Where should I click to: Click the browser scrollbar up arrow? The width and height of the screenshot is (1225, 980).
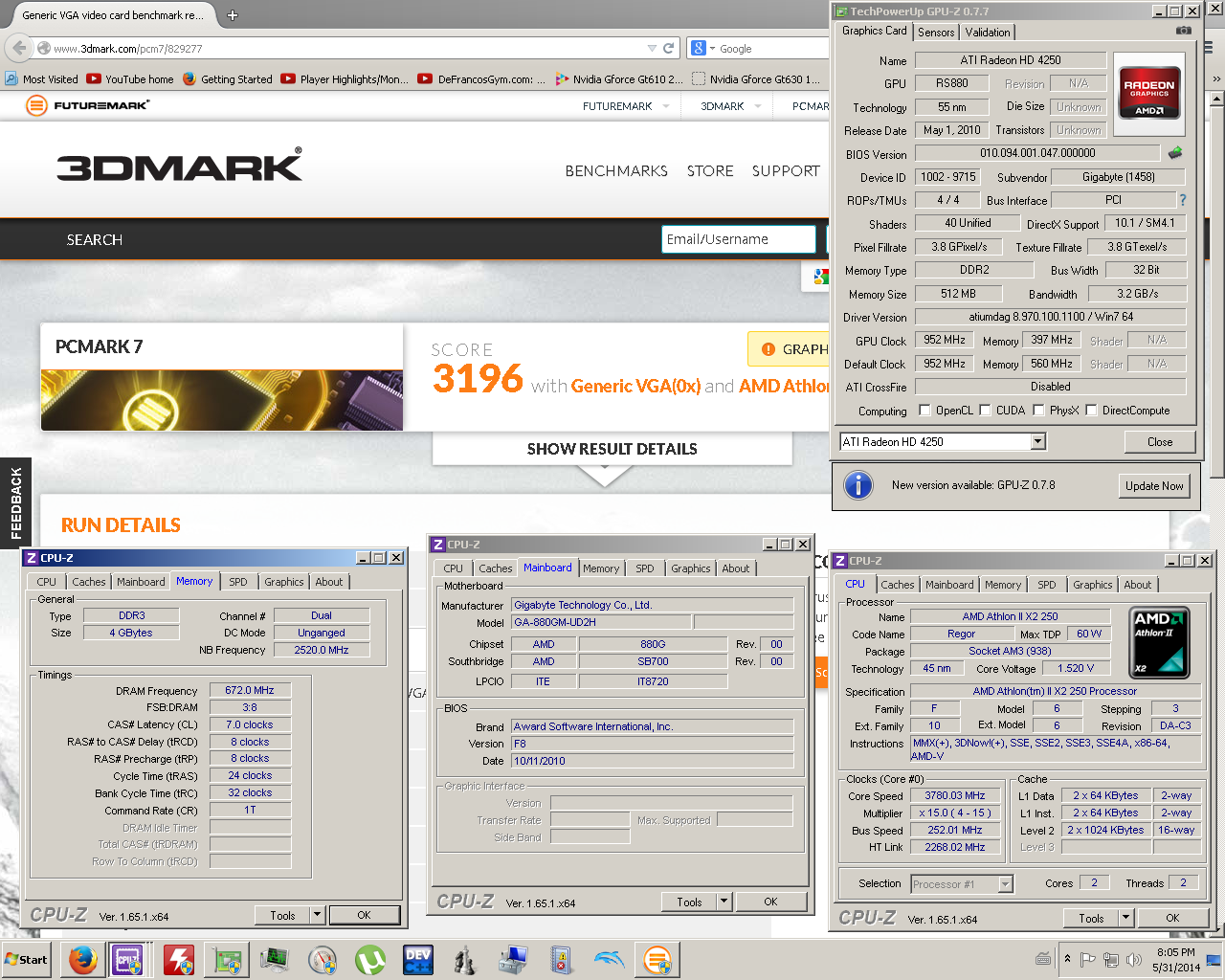(x=1216, y=98)
